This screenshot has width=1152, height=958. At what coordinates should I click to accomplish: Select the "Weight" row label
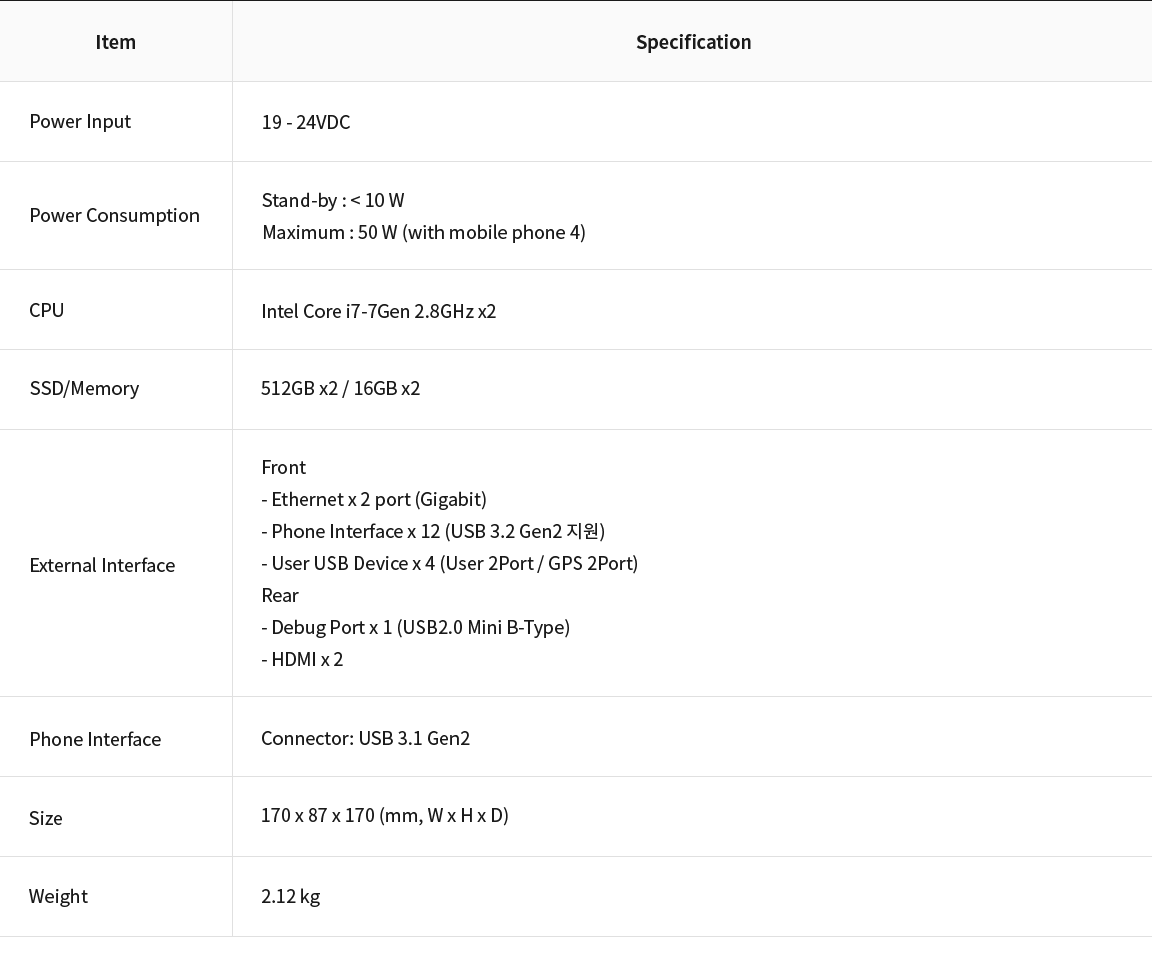tap(58, 896)
